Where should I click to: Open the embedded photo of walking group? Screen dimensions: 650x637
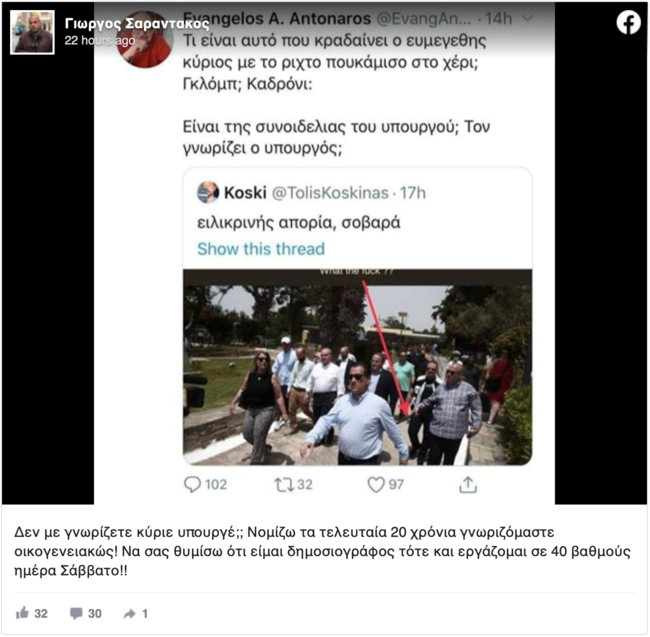point(357,367)
